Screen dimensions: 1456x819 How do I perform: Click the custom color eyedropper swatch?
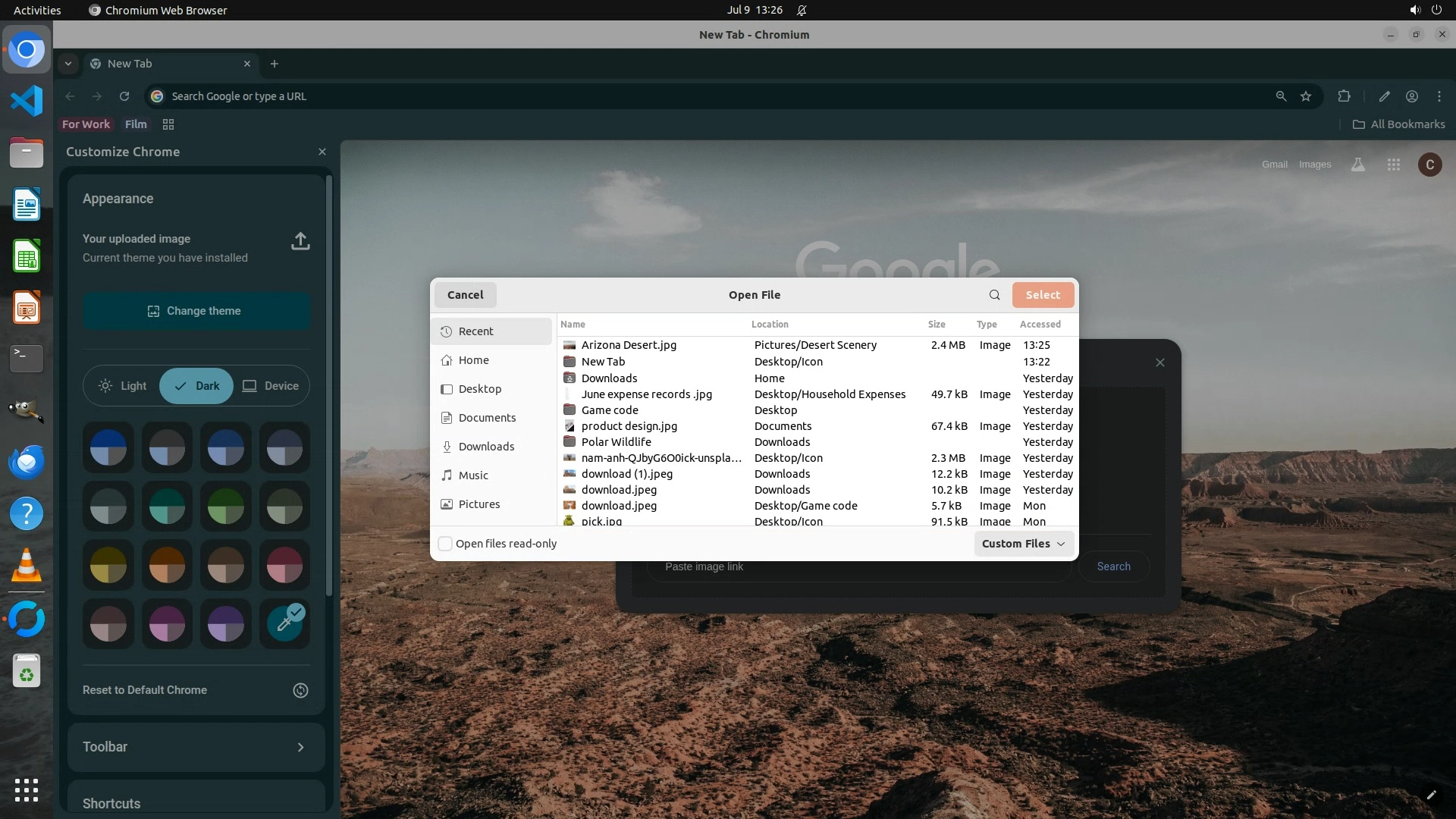point(284,623)
